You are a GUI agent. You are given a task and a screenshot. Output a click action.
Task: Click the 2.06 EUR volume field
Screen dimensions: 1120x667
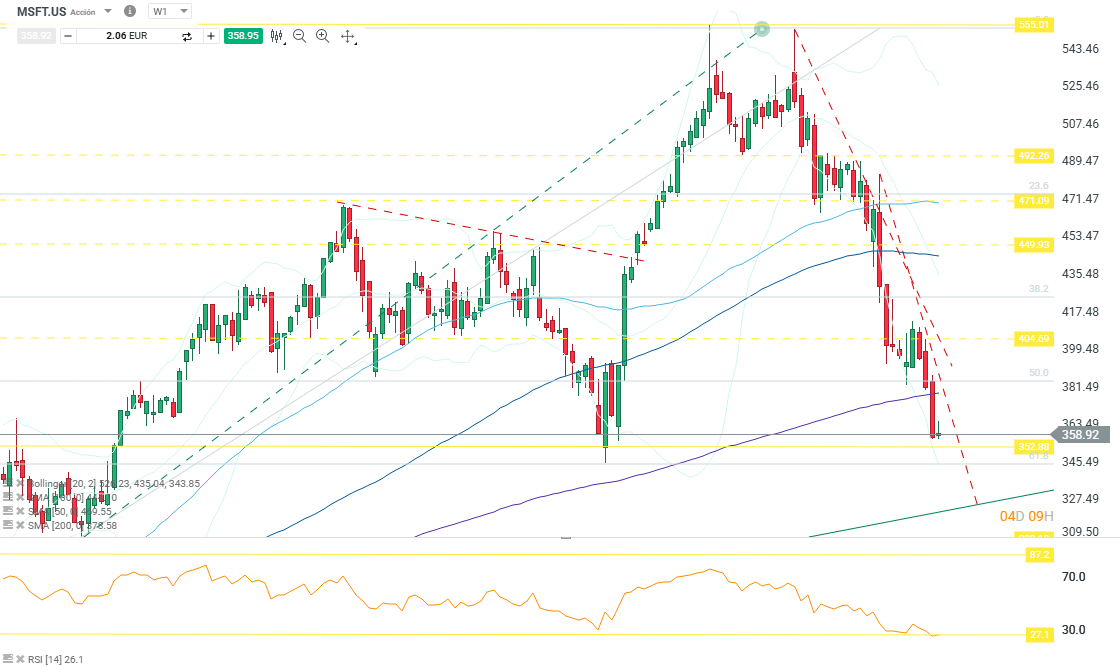(125, 36)
